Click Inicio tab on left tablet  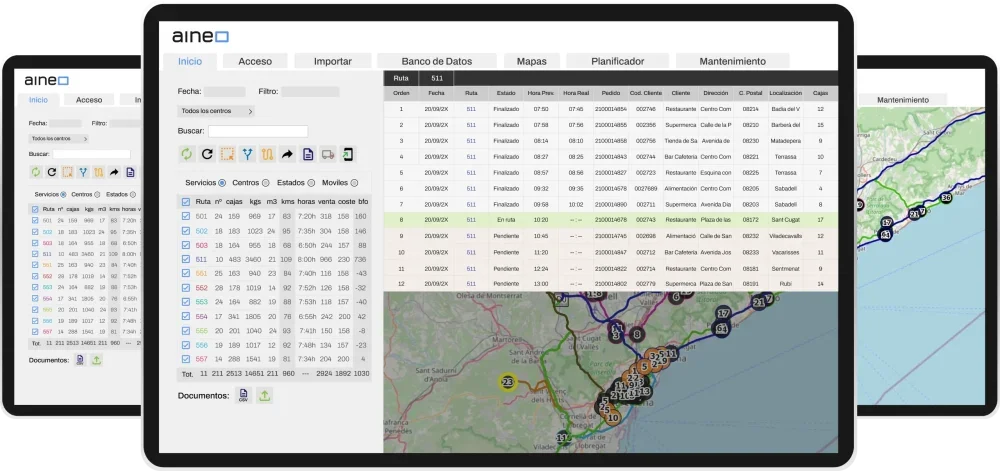click(x=38, y=99)
